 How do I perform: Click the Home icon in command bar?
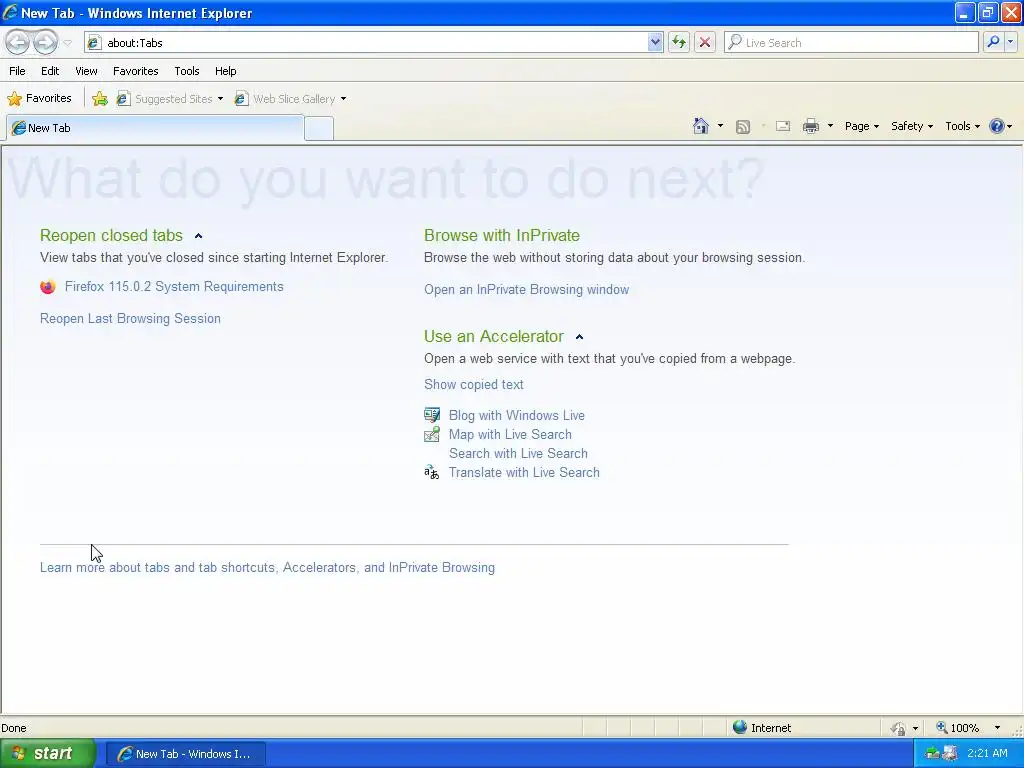(x=701, y=126)
